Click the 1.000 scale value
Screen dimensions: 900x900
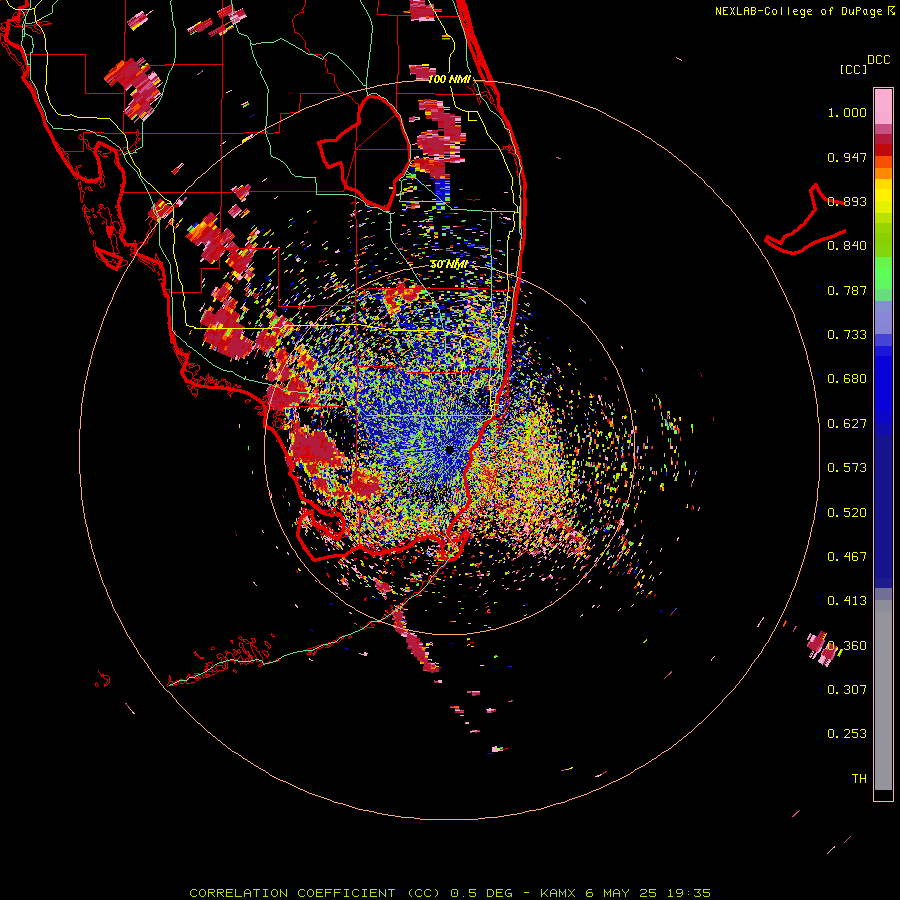(847, 112)
